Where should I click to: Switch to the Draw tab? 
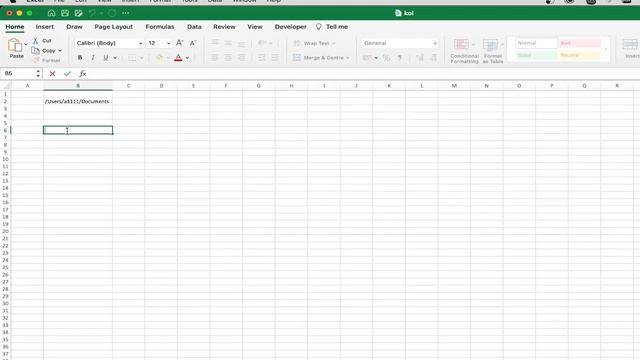74,27
